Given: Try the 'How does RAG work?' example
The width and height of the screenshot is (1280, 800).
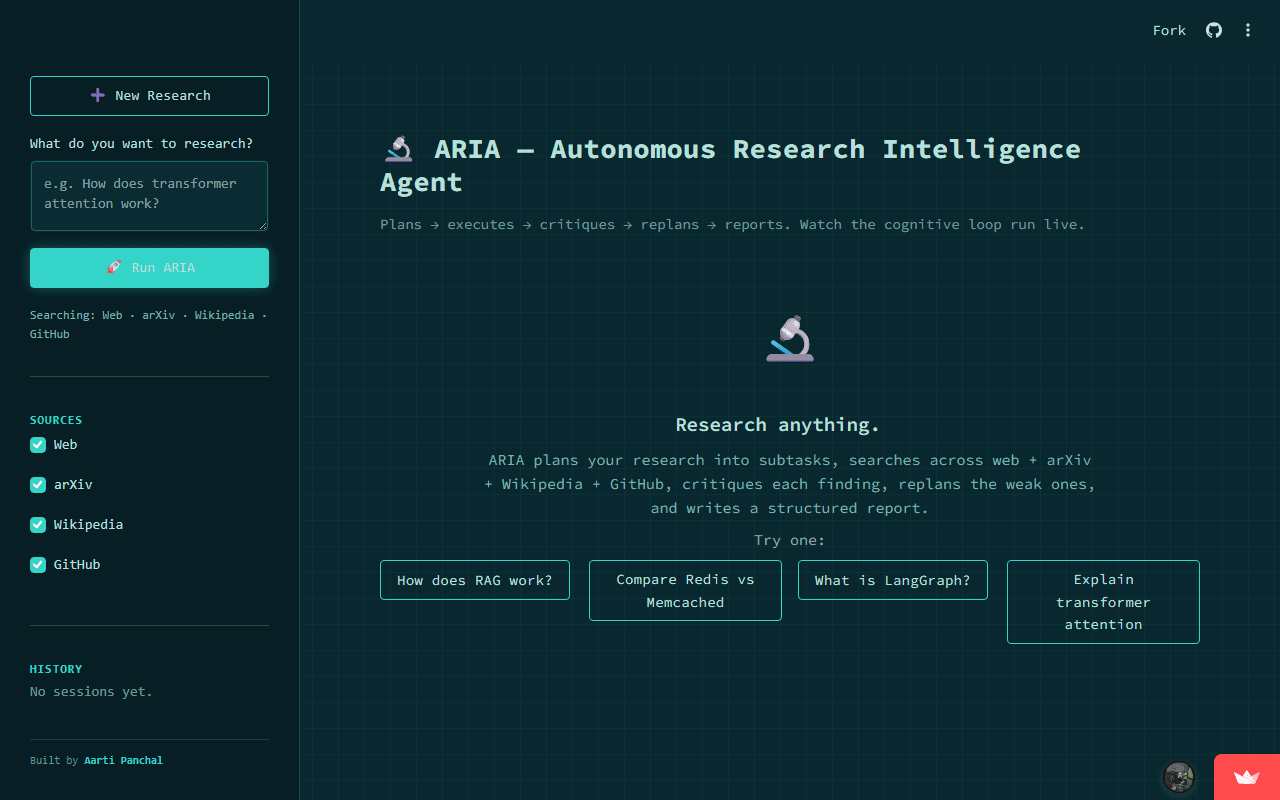Looking at the screenshot, I should (475, 580).
